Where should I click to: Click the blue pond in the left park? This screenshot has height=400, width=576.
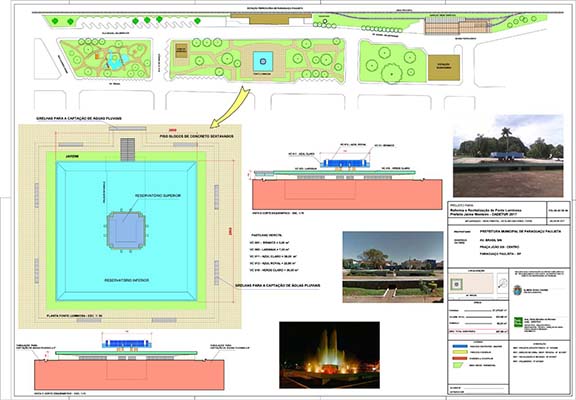(116, 61)
